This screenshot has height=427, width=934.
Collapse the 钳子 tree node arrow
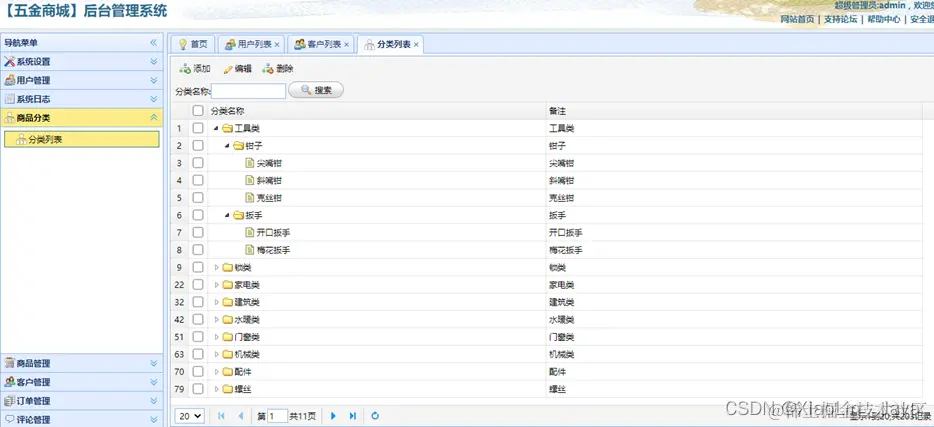[x=228, y=145]
